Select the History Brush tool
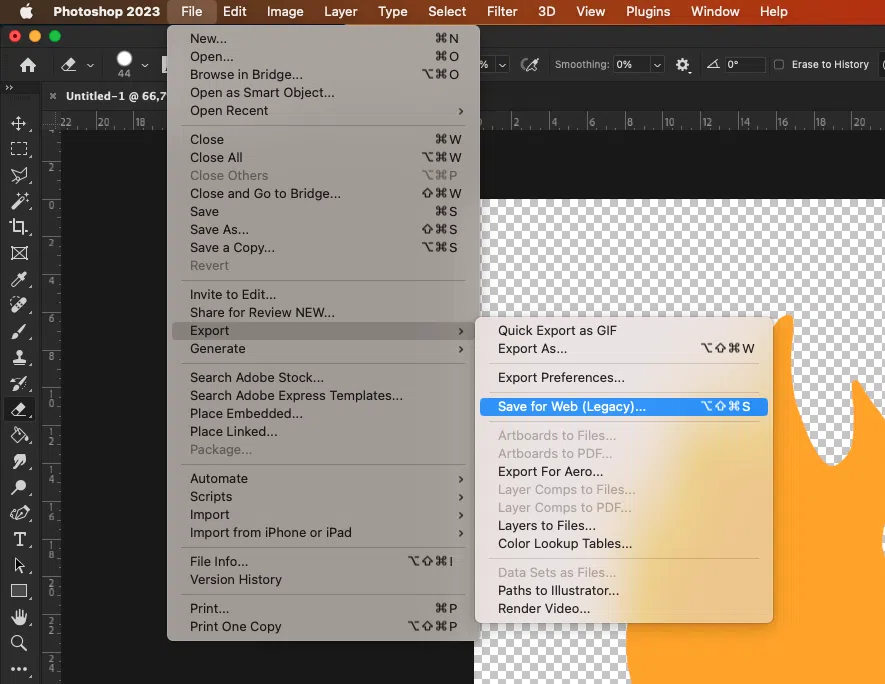 coord(19,383)
